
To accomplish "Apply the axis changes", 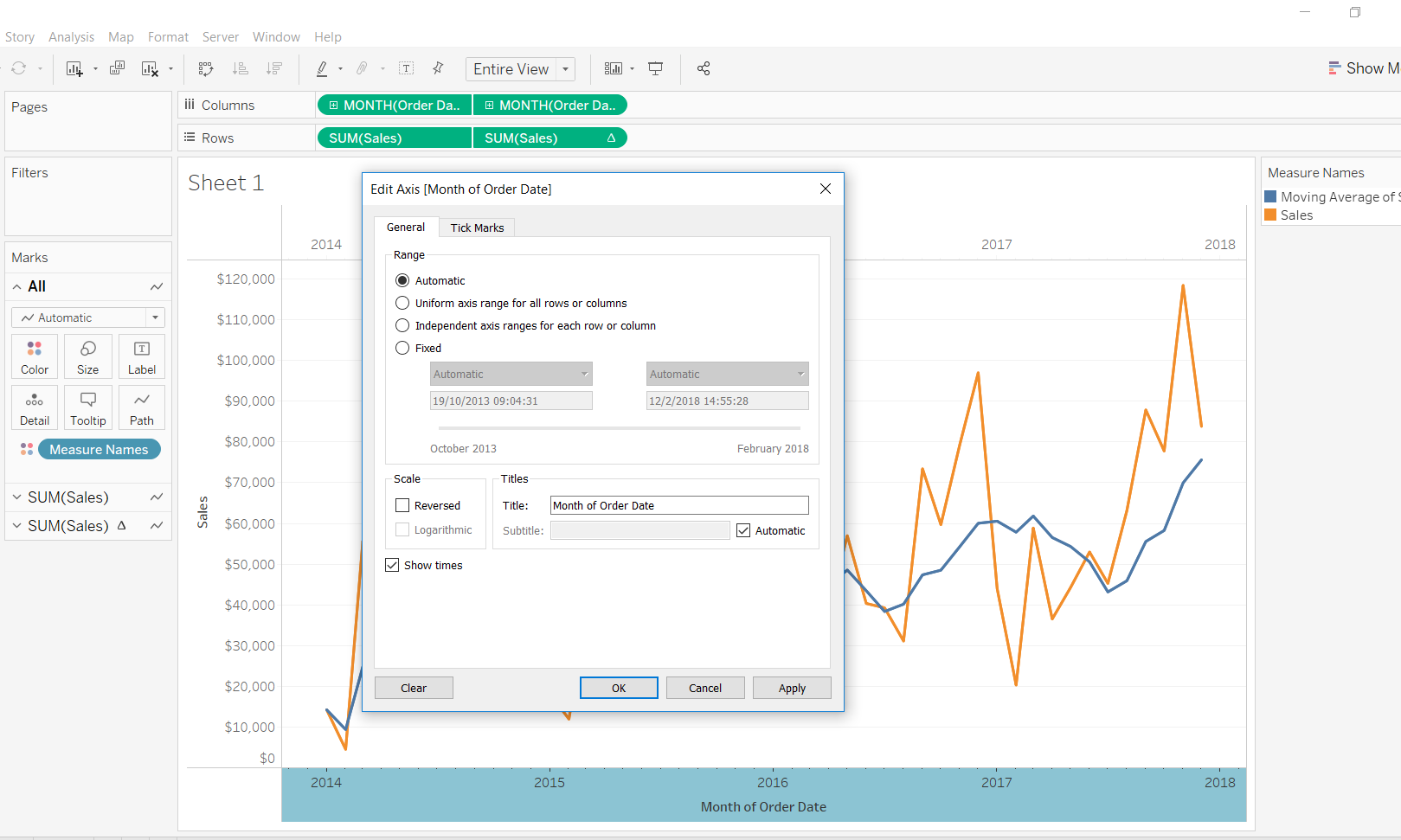I will [791, 687].
